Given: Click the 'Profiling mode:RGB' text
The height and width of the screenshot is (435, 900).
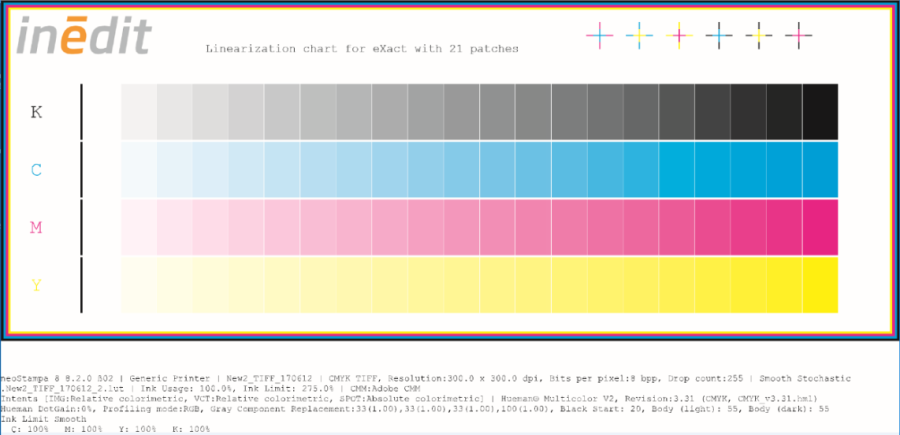Looking at the screenshot, I should [x=149, y=409].
